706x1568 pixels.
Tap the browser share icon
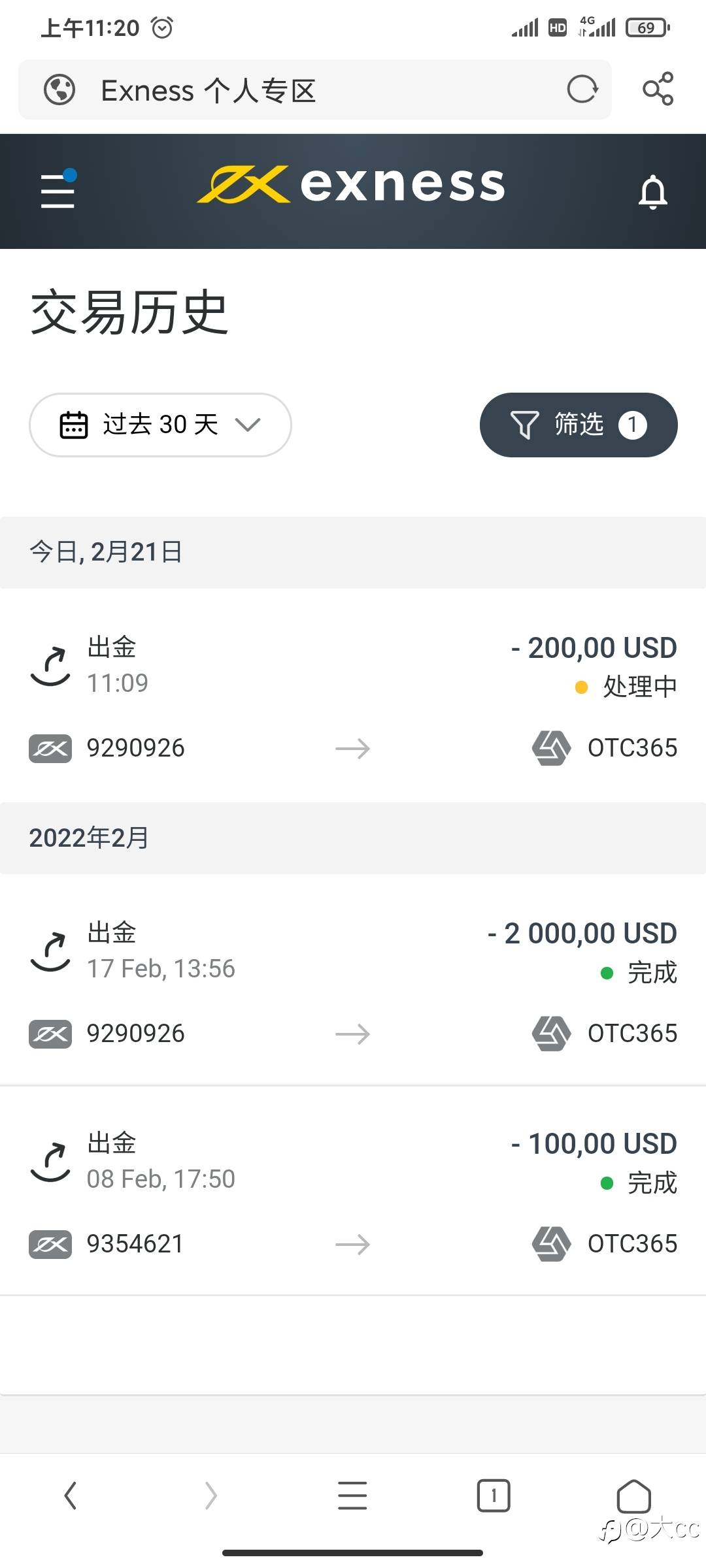pos(658,89)
